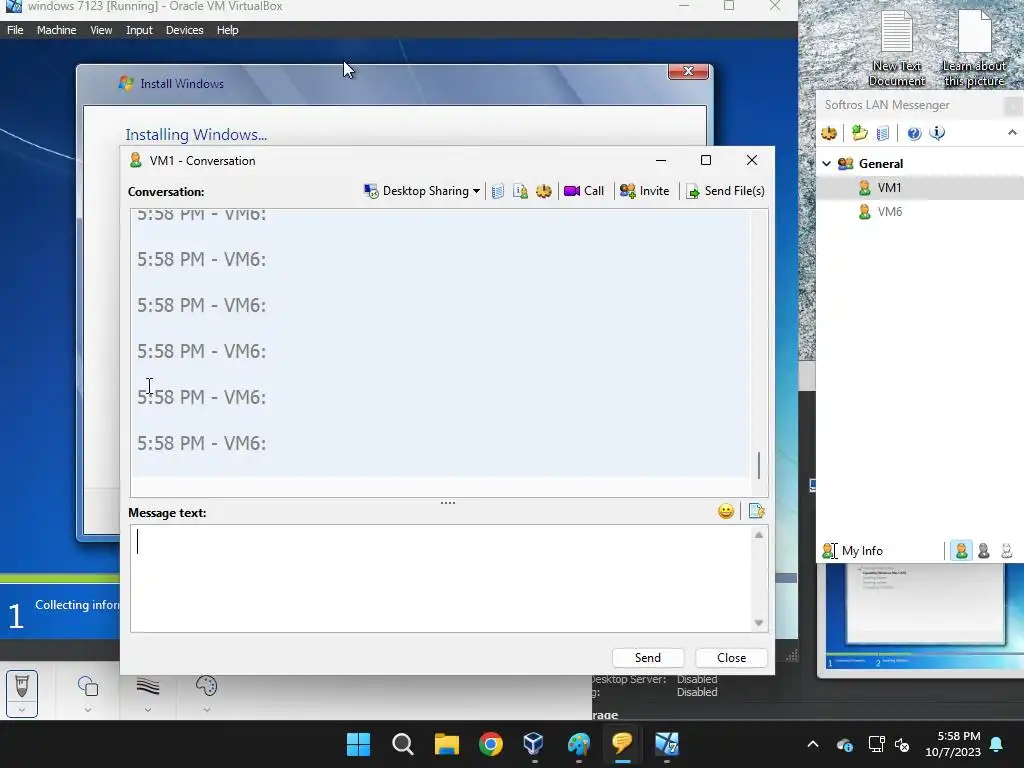Viewport: 1024px width, 768px height.
Task: Click the splitter handle dots above Message text
Action: tap(448, 503)
